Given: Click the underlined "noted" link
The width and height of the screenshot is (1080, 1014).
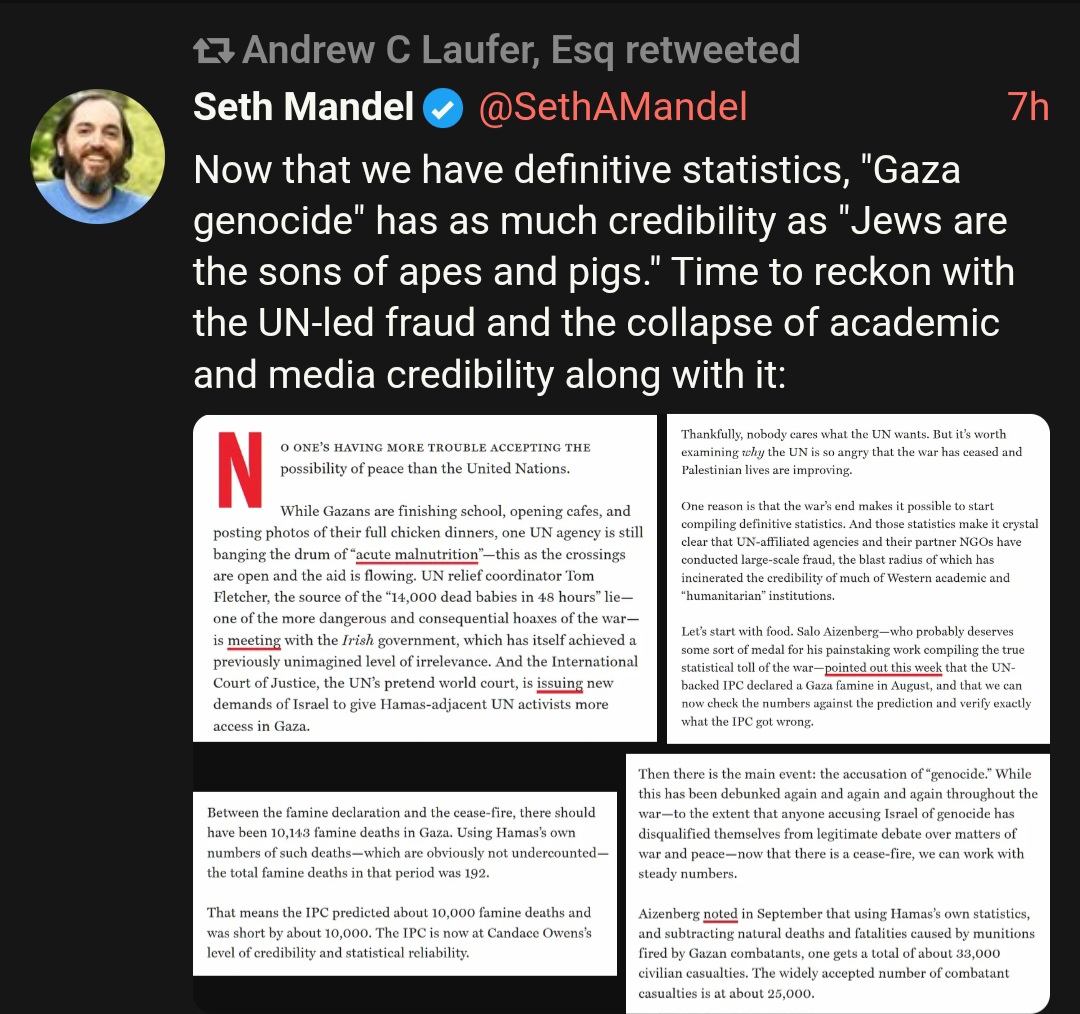Looking at the screenshot, I should tap(719, 914).
